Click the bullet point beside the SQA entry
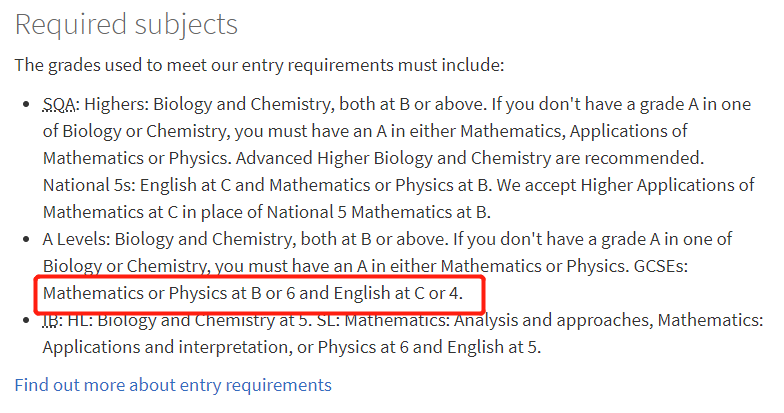The image size is (784, 413). [26, 104]
